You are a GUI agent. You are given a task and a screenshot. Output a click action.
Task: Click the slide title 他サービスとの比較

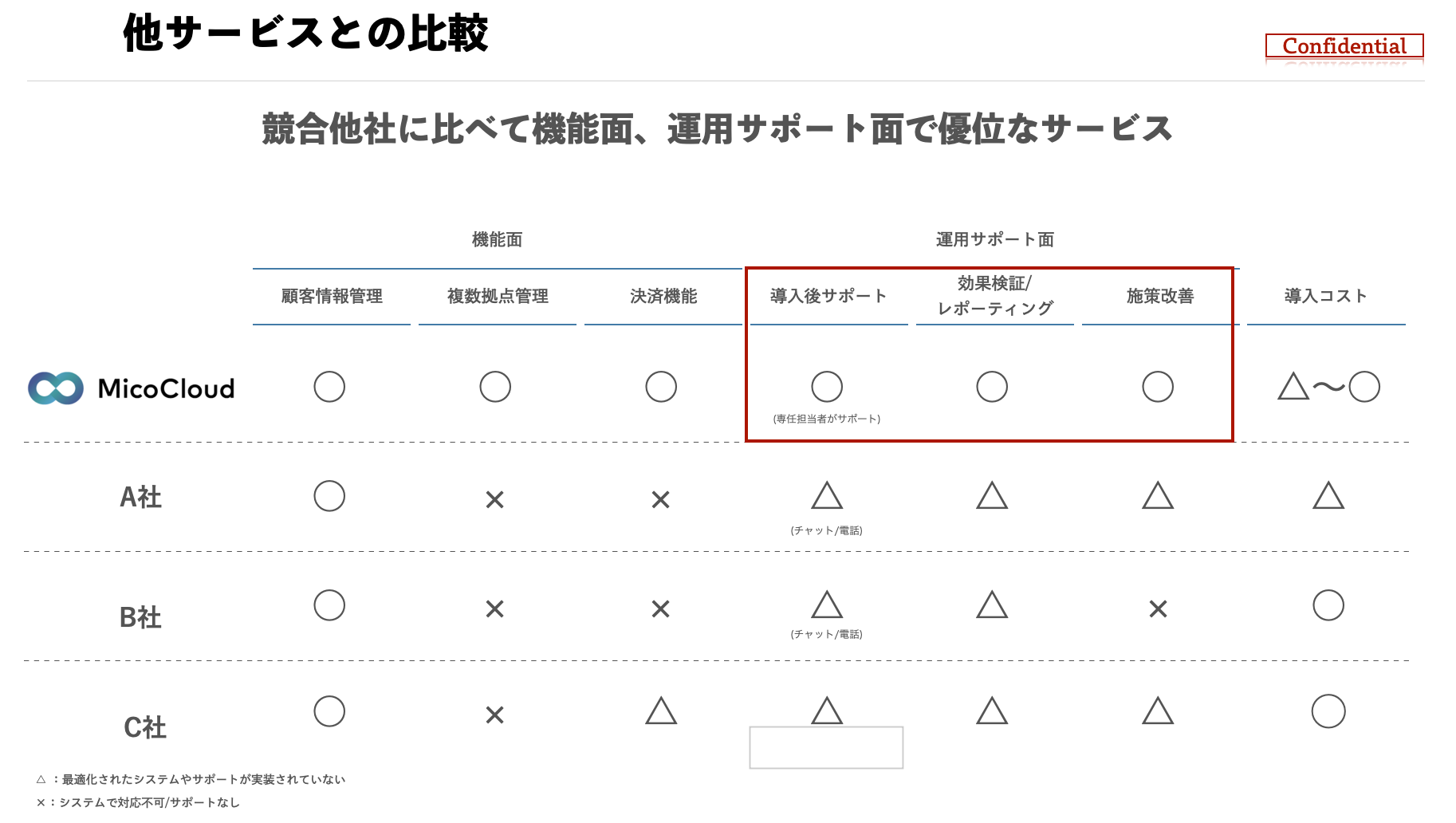click(x=305, y=33)
